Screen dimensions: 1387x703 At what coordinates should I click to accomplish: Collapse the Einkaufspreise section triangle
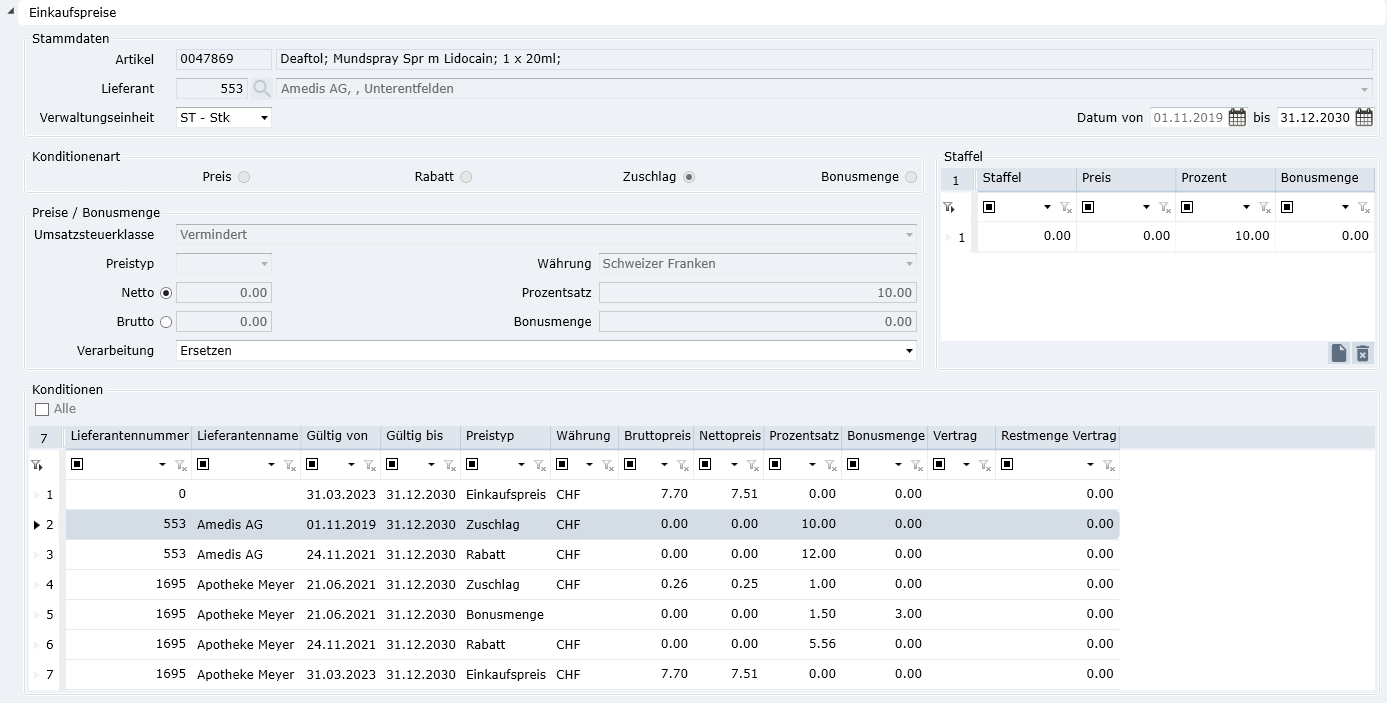point(10,12)
